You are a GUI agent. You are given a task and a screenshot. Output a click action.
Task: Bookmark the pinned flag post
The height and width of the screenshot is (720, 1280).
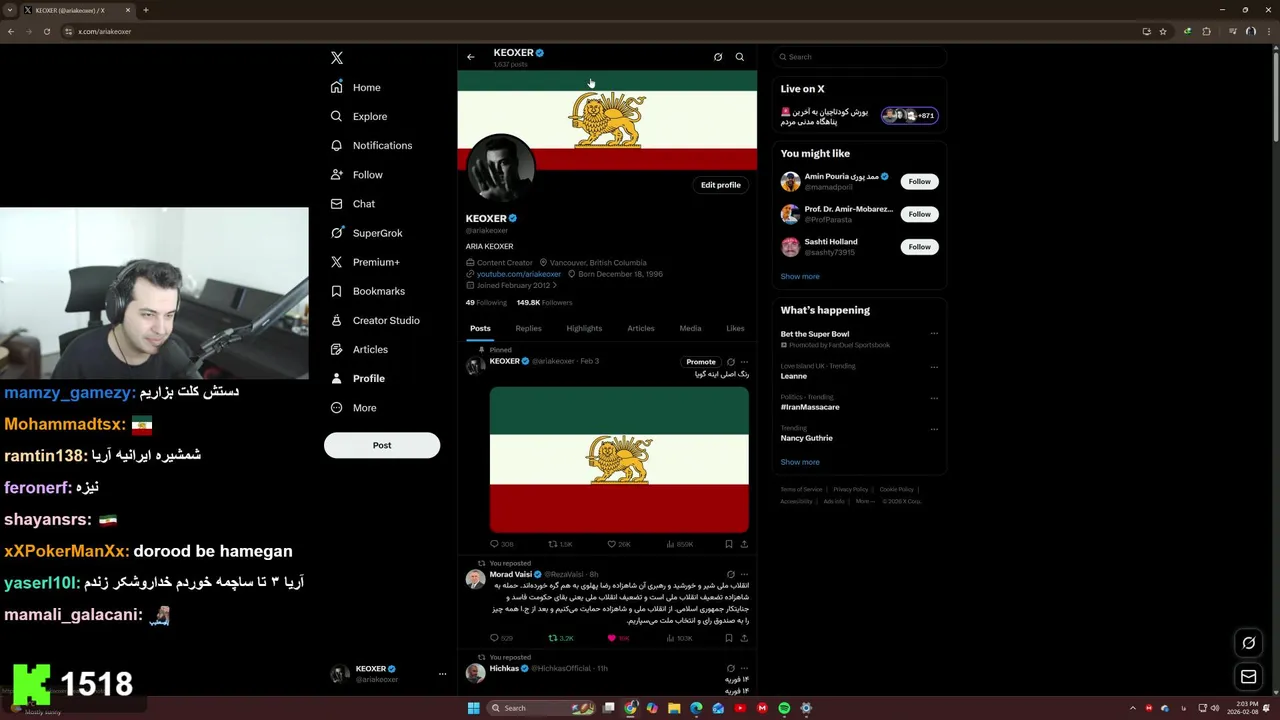click(x=729, y=544)
